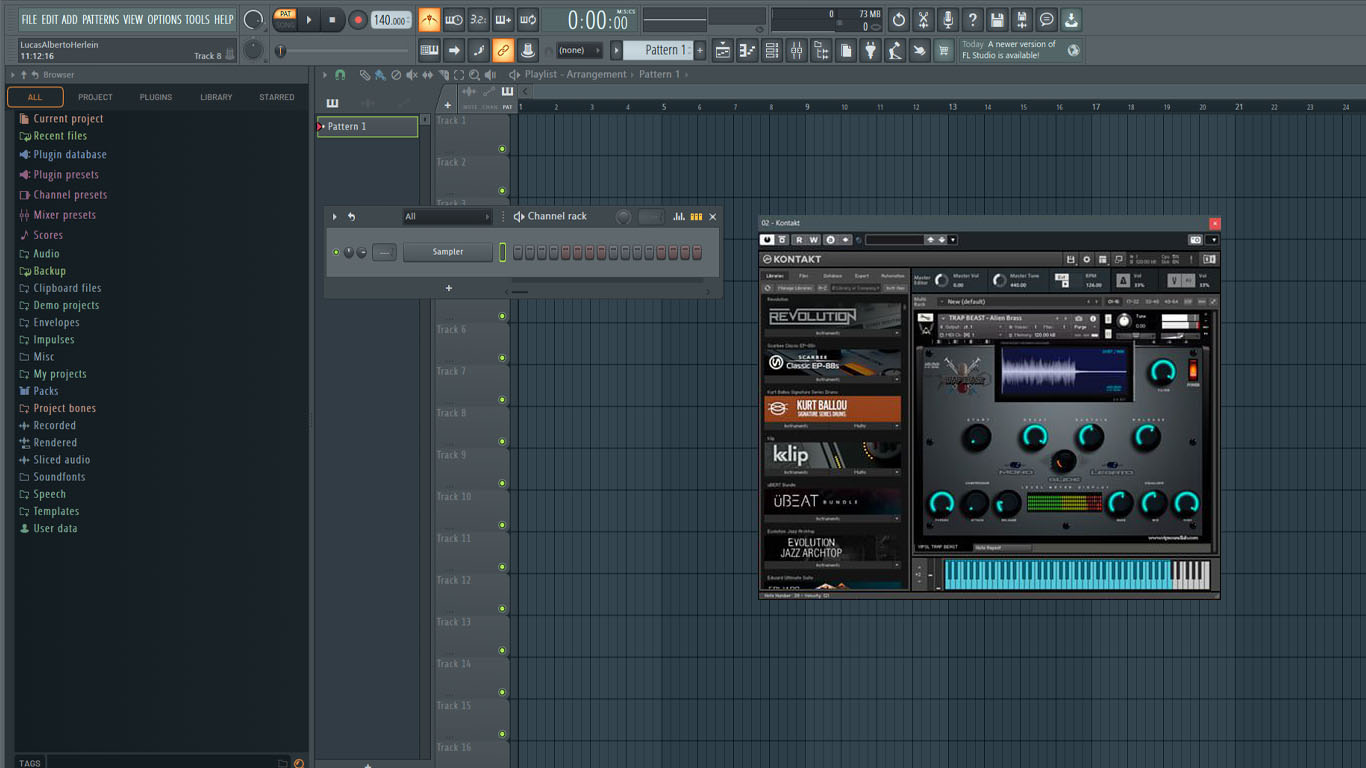Click the plugin picker plug icon

(871, 51)
